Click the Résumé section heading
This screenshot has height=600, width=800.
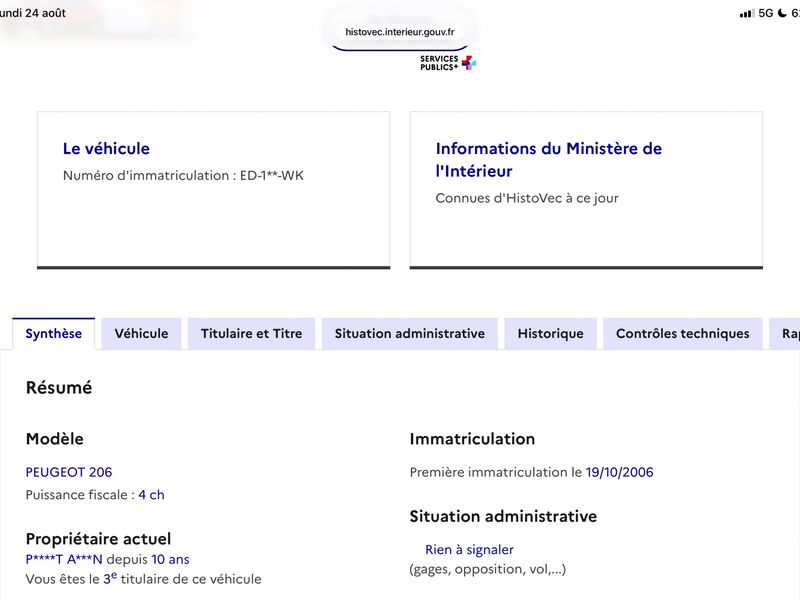pos(59,388)
